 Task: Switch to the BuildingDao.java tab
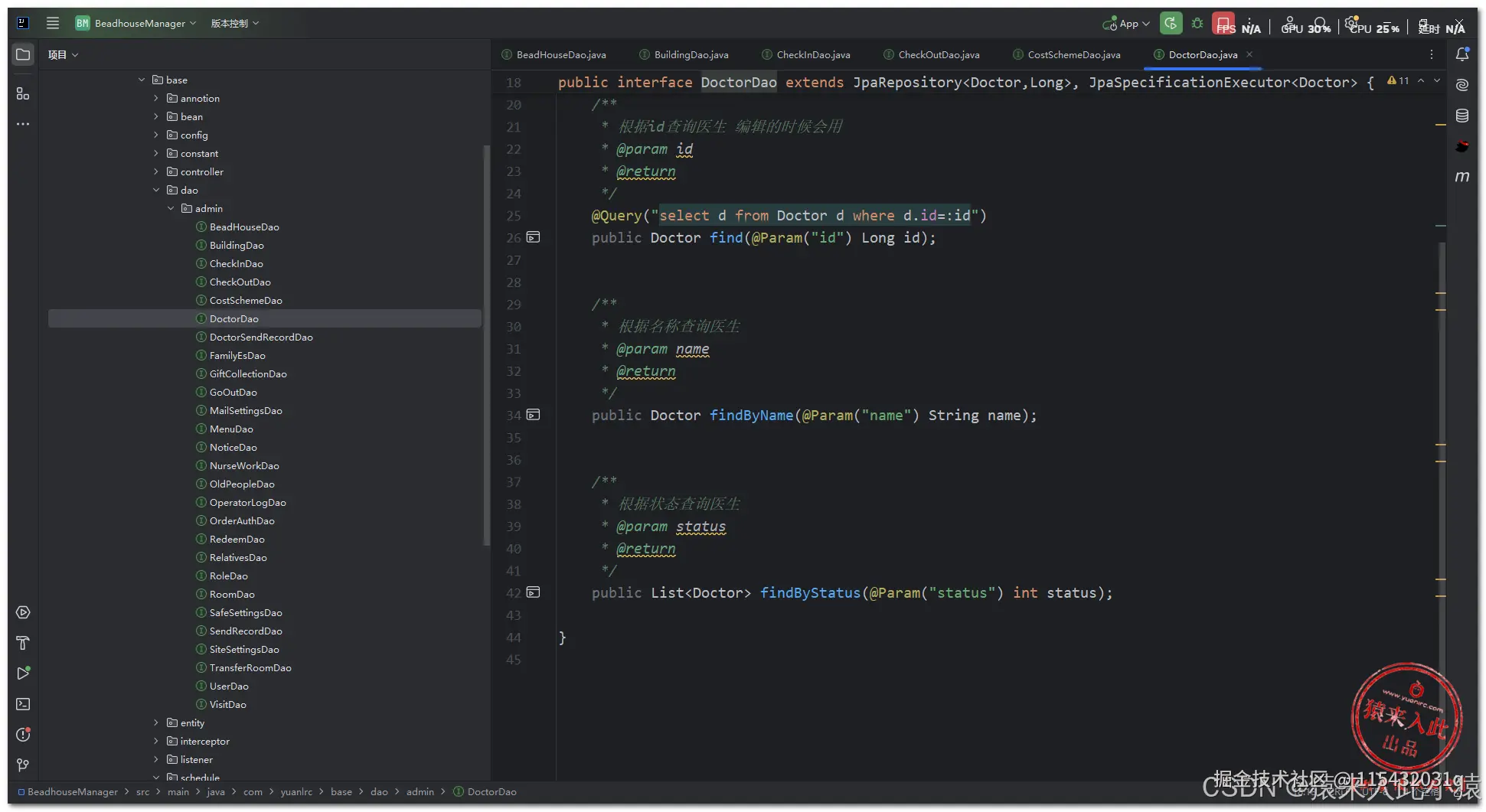(691, 54)
